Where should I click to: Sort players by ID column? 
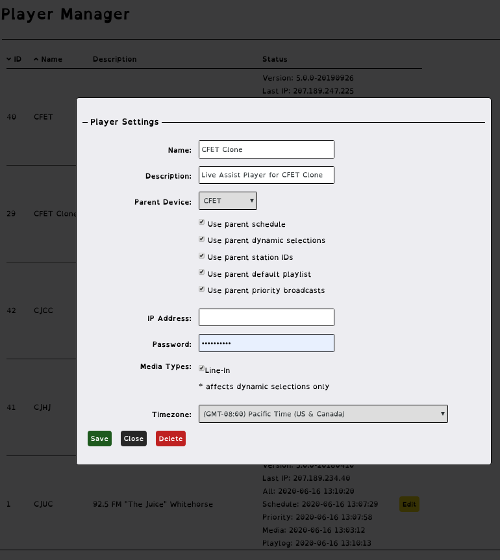coord(14,59)
